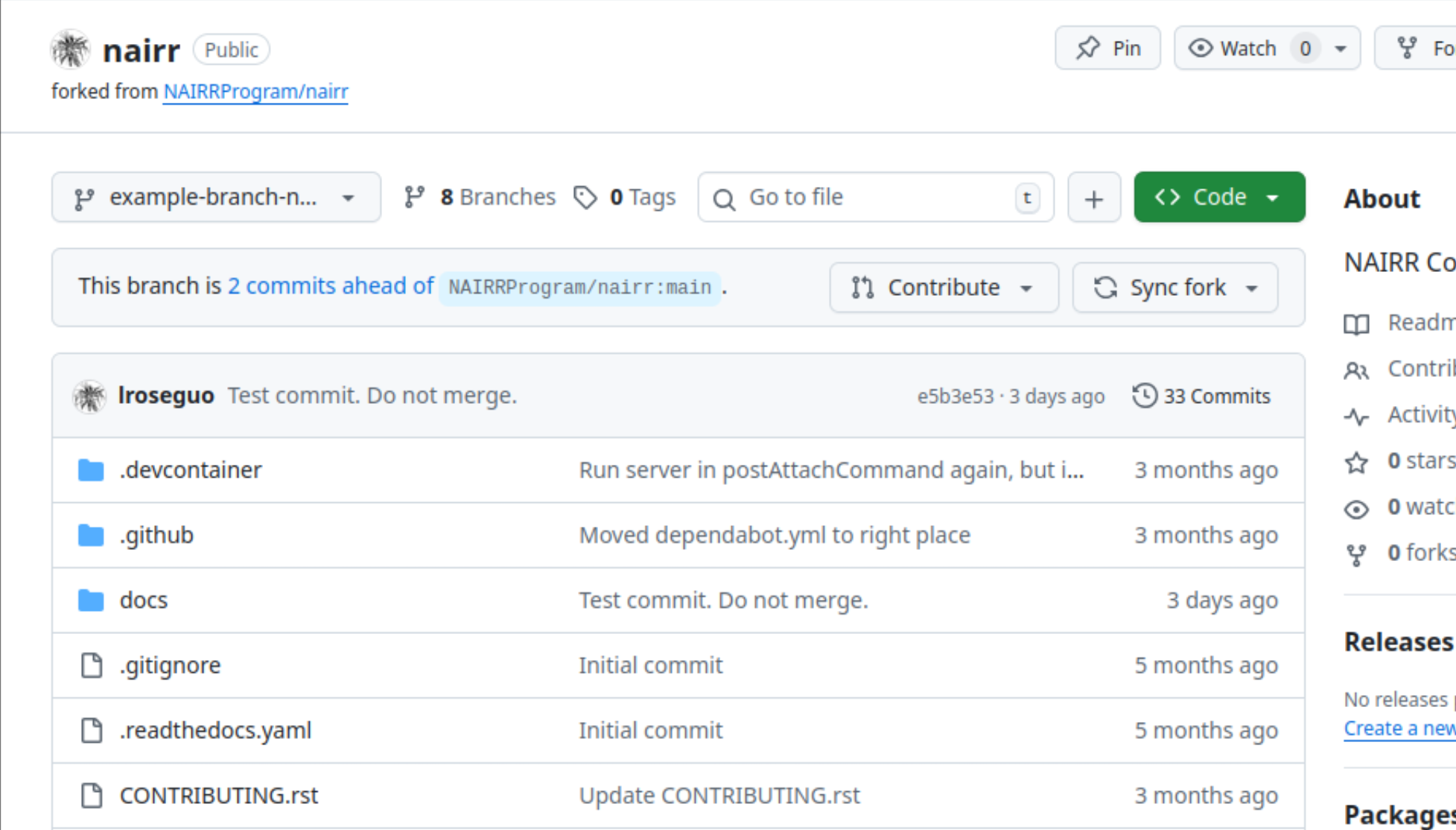This screenshot has width=1456, height=830.
Task: Click the Readme book icon in About
Action: (x=1356, y=324)
